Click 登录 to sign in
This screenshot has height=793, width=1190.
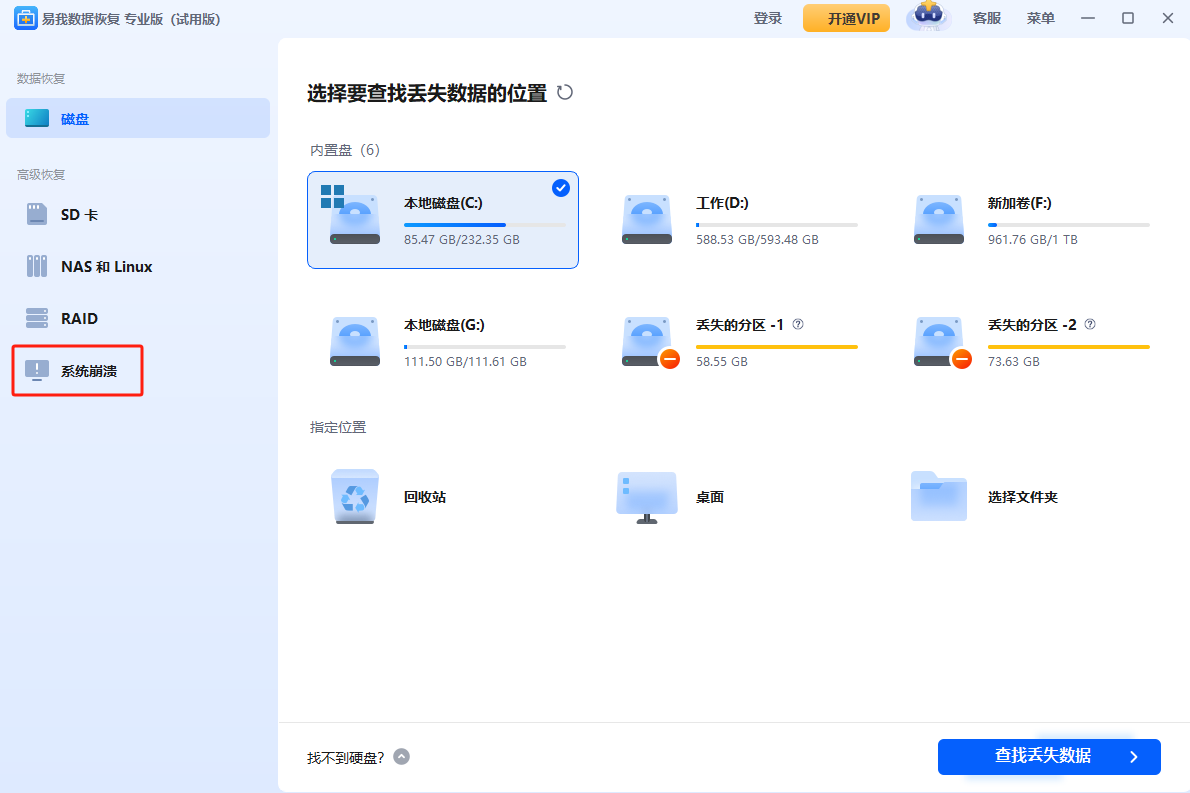pyautogui.click(x=767, y=18)
